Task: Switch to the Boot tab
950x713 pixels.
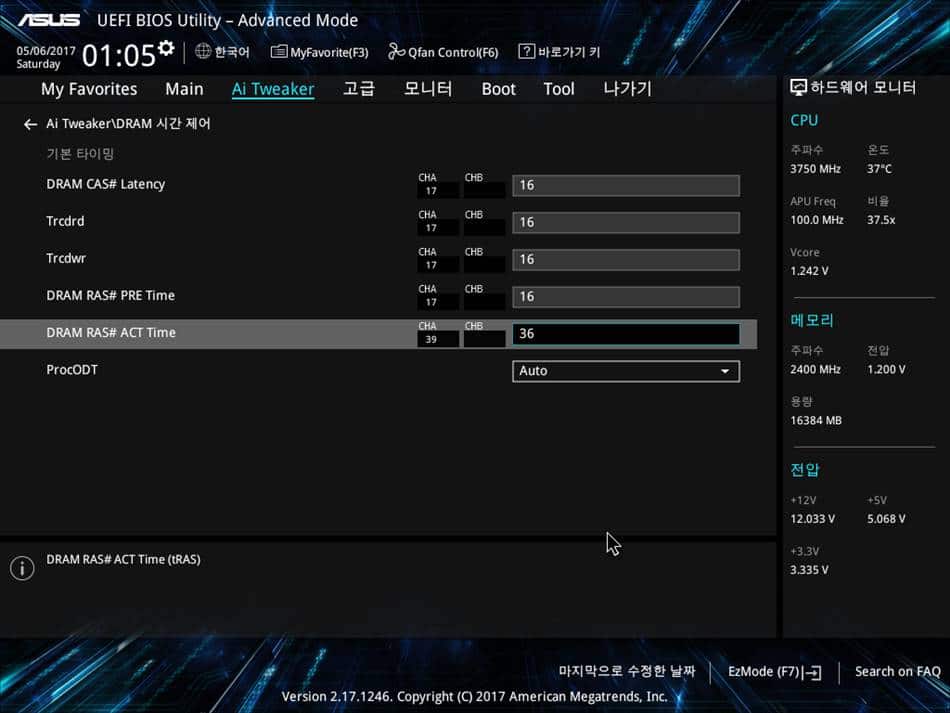Action: 498,89
